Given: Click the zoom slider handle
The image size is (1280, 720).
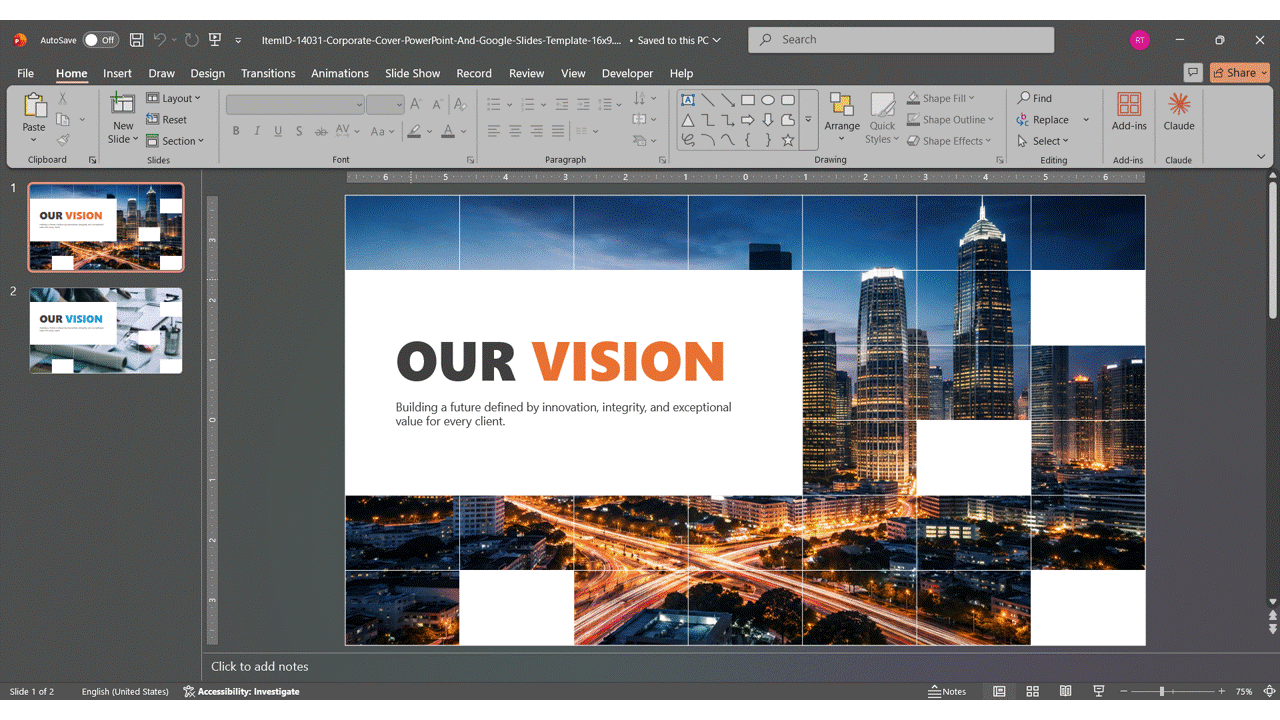Looking at the screenshot, I should (x=1161, y=691).
